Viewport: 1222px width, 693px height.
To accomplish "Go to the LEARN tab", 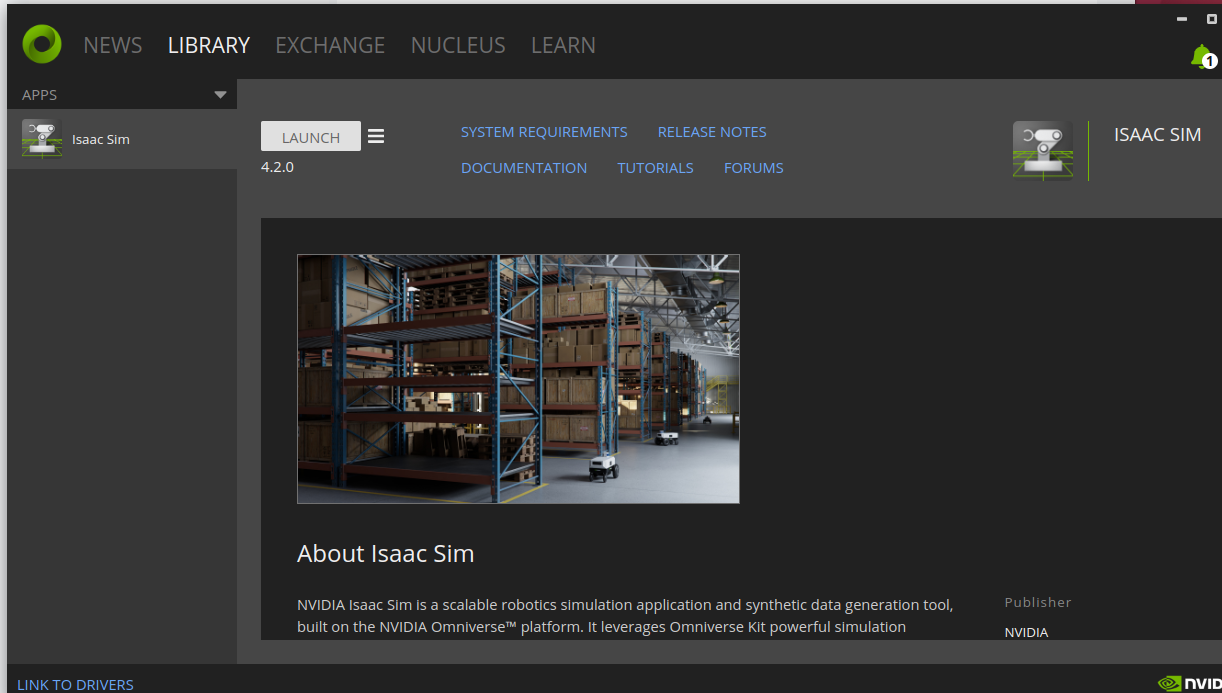I will click(563, 45).
